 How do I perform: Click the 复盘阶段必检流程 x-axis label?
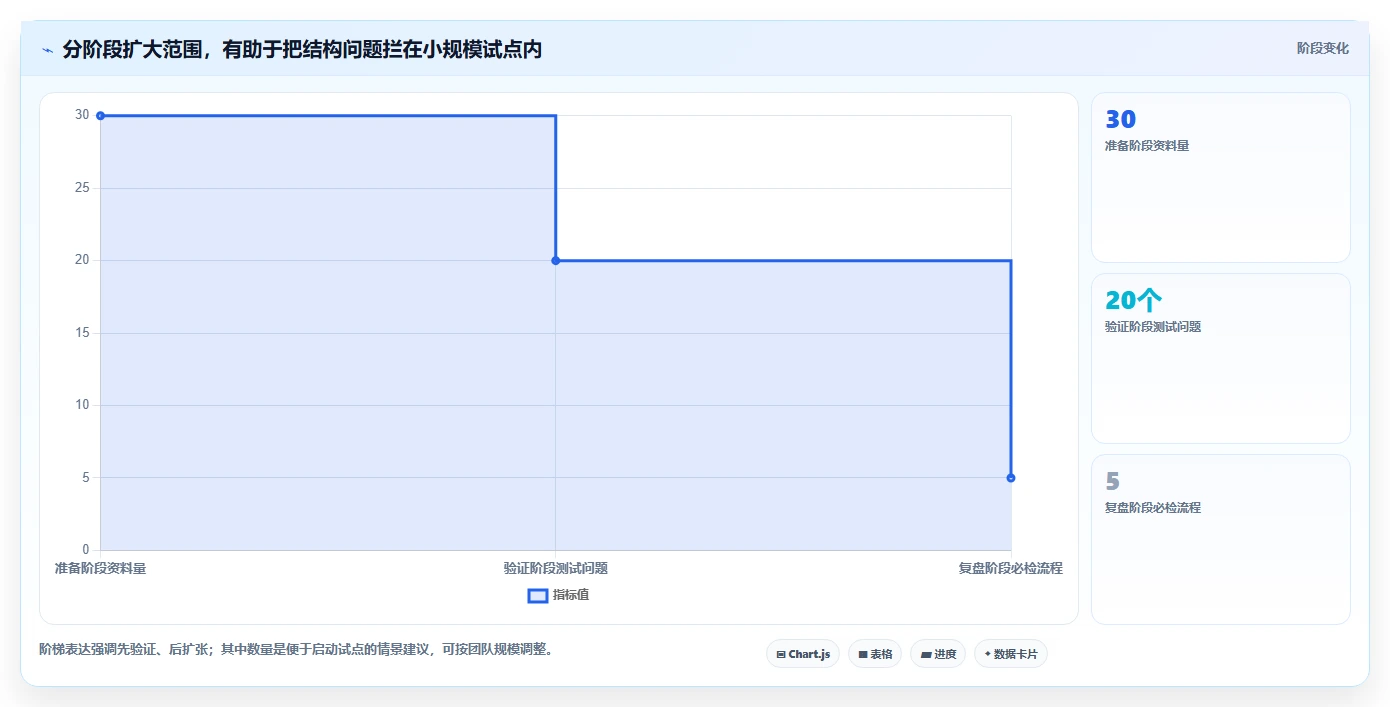[1010, 568]
